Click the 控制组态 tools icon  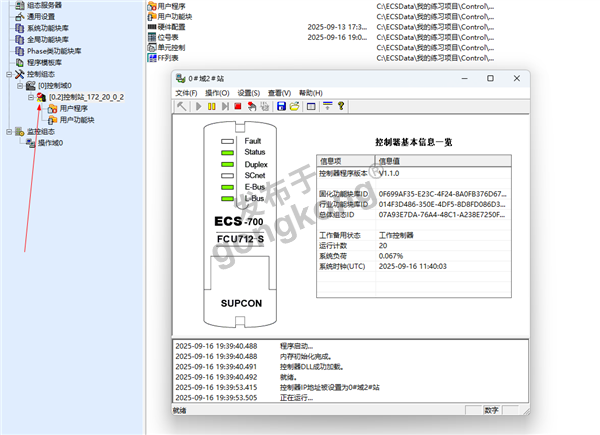pyautogui.click(x=20, y=74)
